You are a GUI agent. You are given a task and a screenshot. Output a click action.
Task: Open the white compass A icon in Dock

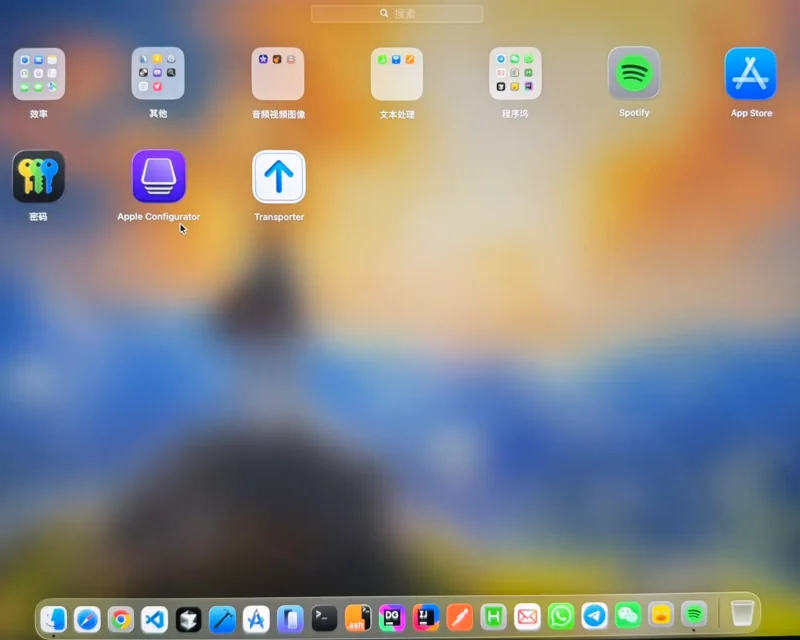coord(256,619)
